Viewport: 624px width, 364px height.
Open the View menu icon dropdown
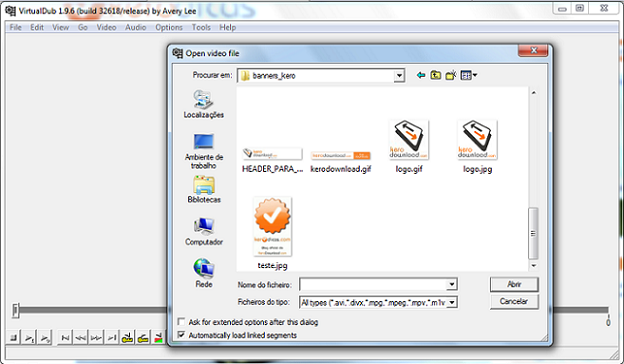pyautogui.click(x=469, y=75)
